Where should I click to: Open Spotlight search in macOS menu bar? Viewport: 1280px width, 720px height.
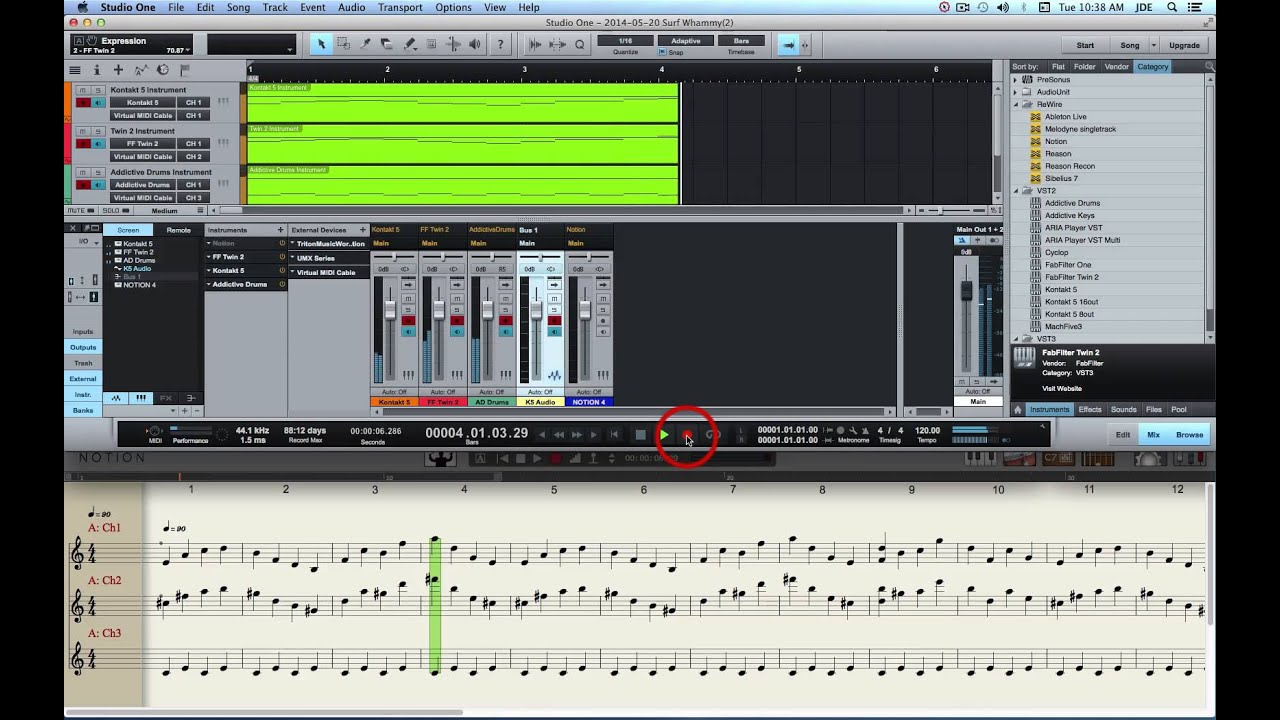coord(1171,7)
